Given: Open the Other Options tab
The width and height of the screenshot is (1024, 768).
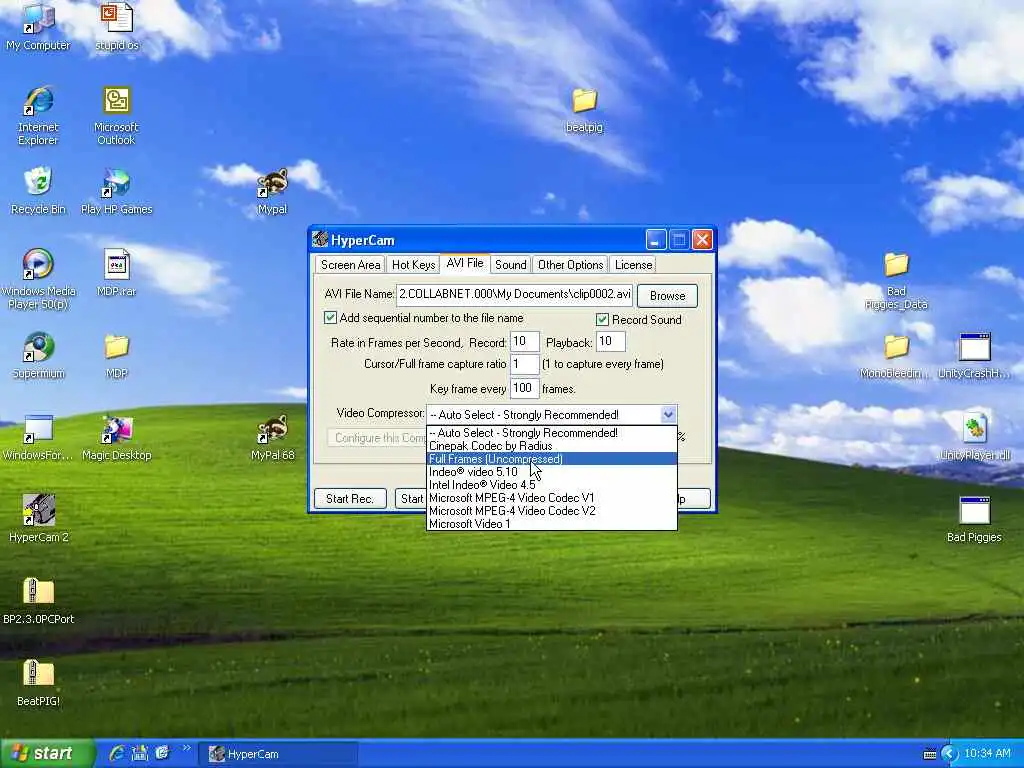Looking at the screenshot, I should click(x=570, y=264).
